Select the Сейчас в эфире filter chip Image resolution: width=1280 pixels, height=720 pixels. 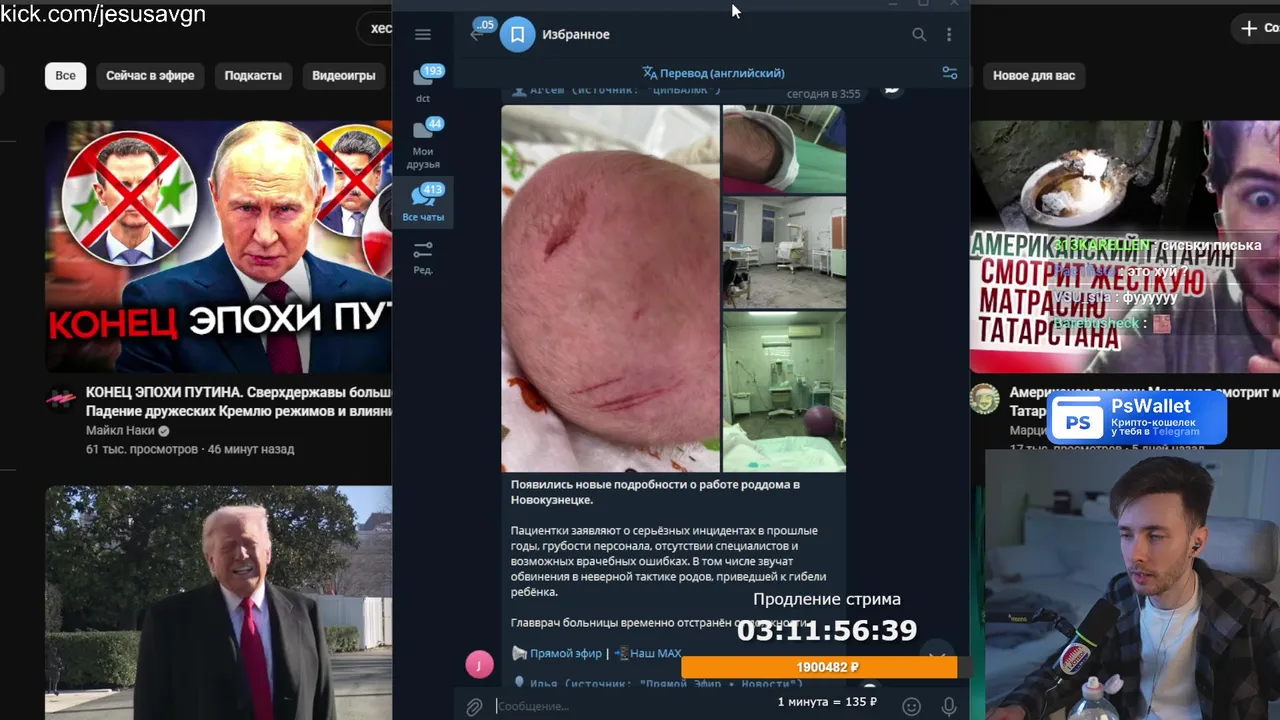[x=150, y=75]
